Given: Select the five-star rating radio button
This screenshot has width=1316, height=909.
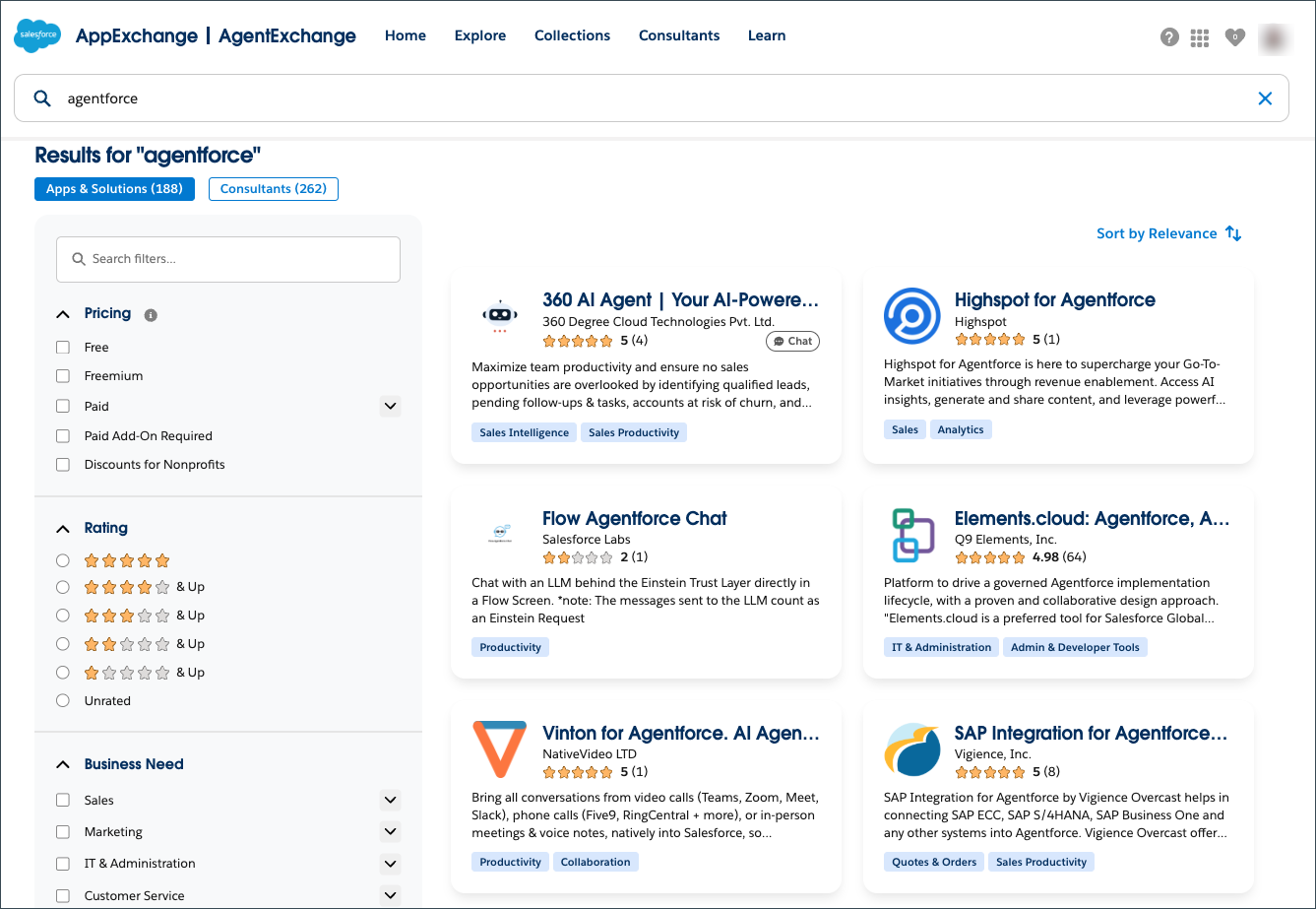Looking at the screenshot, I should [63, 560].
